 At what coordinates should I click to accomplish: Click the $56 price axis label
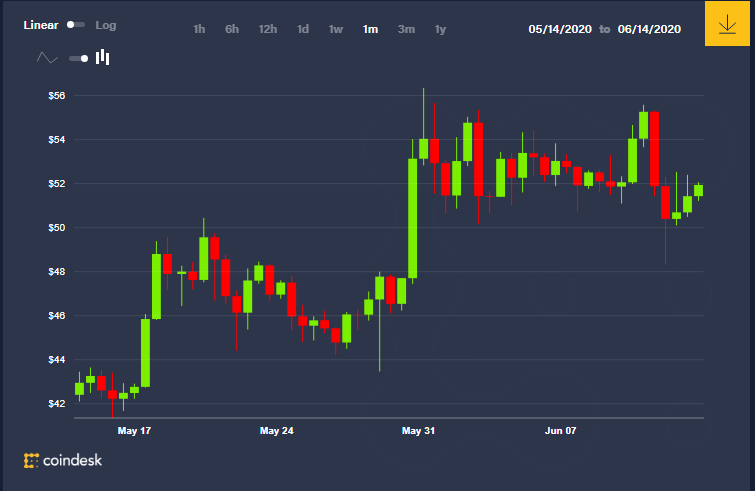point(57,95)
